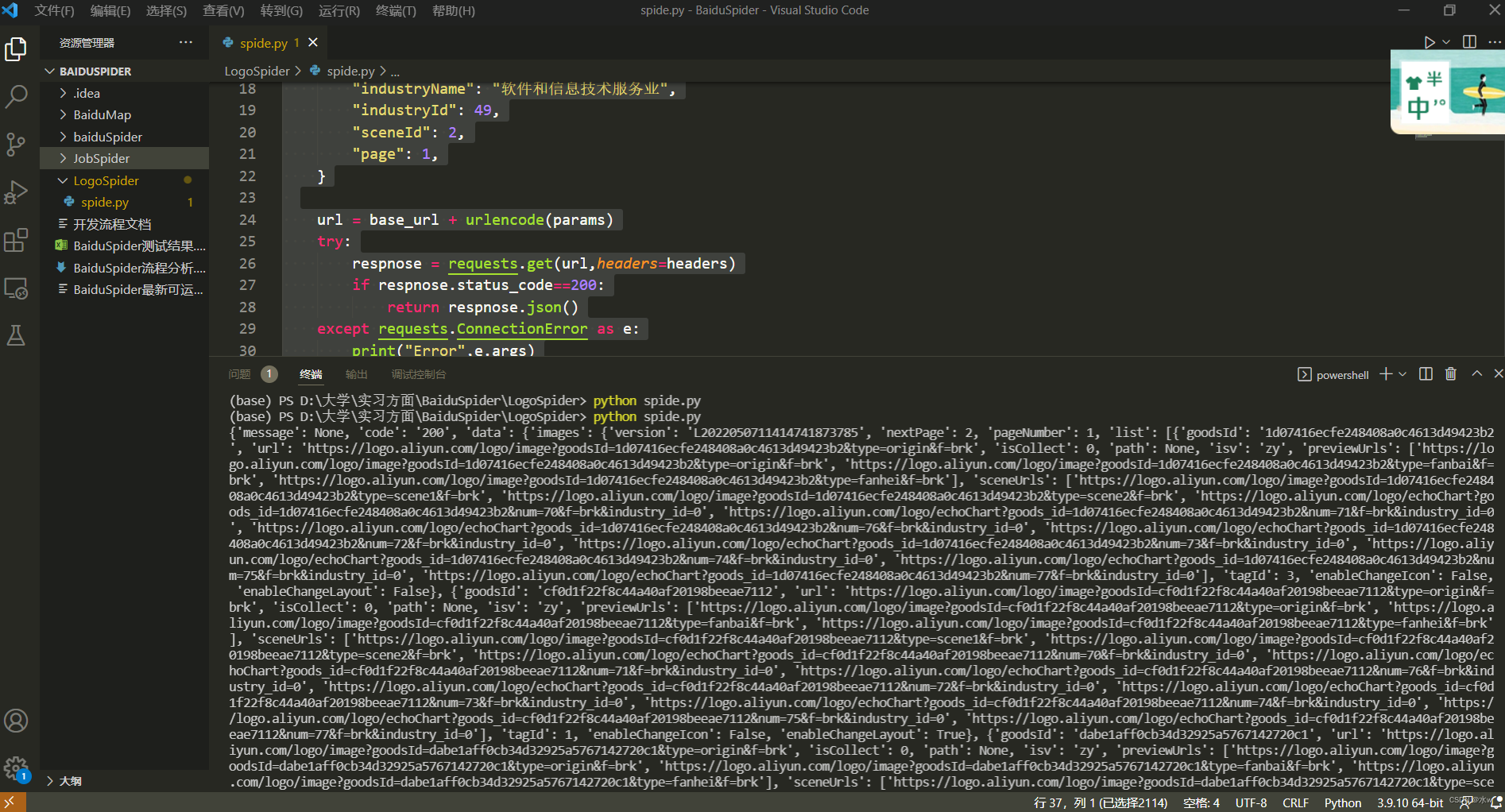1505x812 pixels.
Task: Switch to the 输出 panel tab
Action: click(x=357, y=374)
